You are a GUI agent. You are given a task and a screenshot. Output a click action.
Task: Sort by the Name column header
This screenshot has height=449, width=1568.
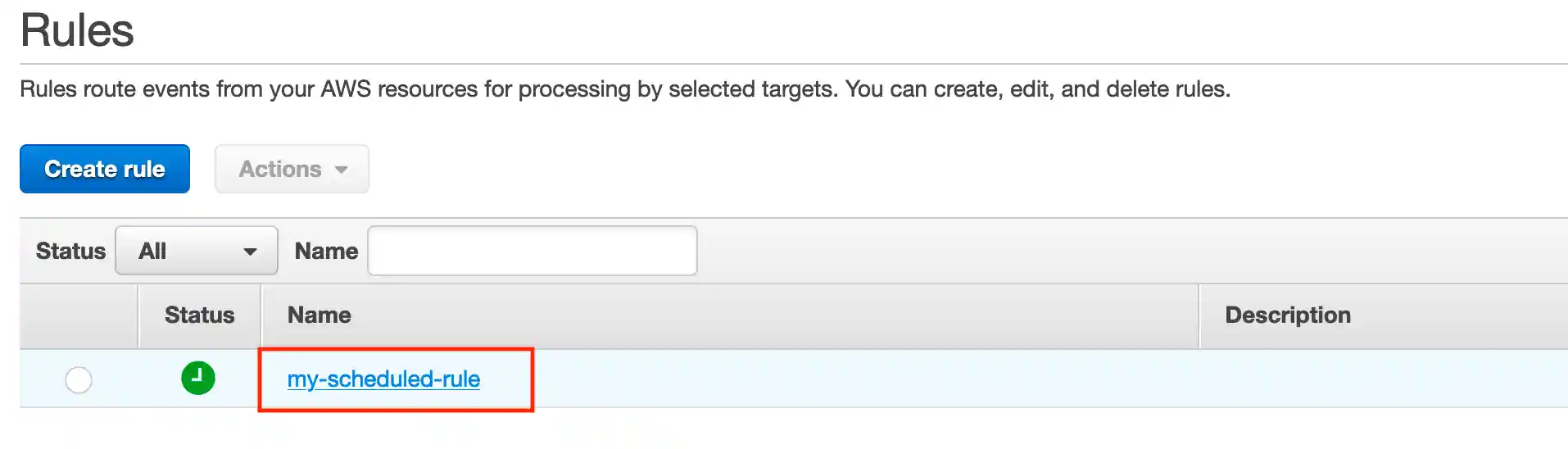click(319, 315)
